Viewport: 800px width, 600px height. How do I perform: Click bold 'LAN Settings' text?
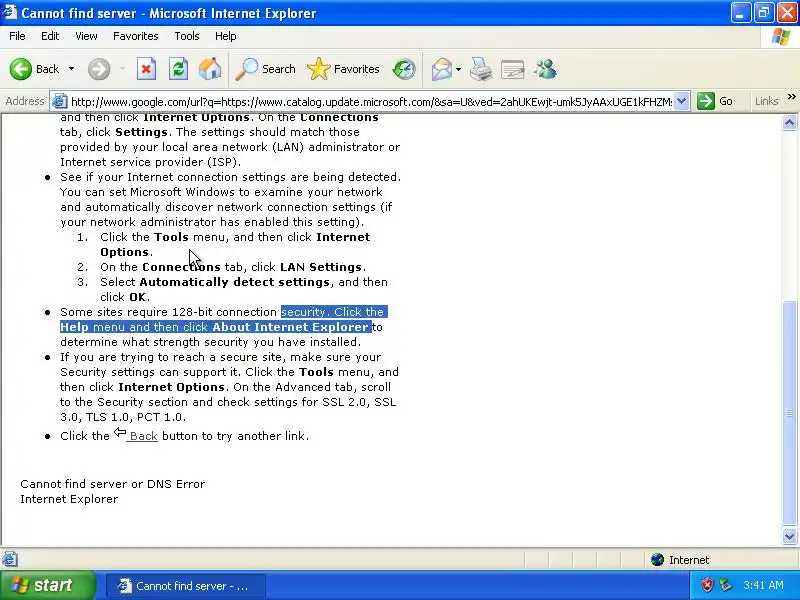[321, 267]
